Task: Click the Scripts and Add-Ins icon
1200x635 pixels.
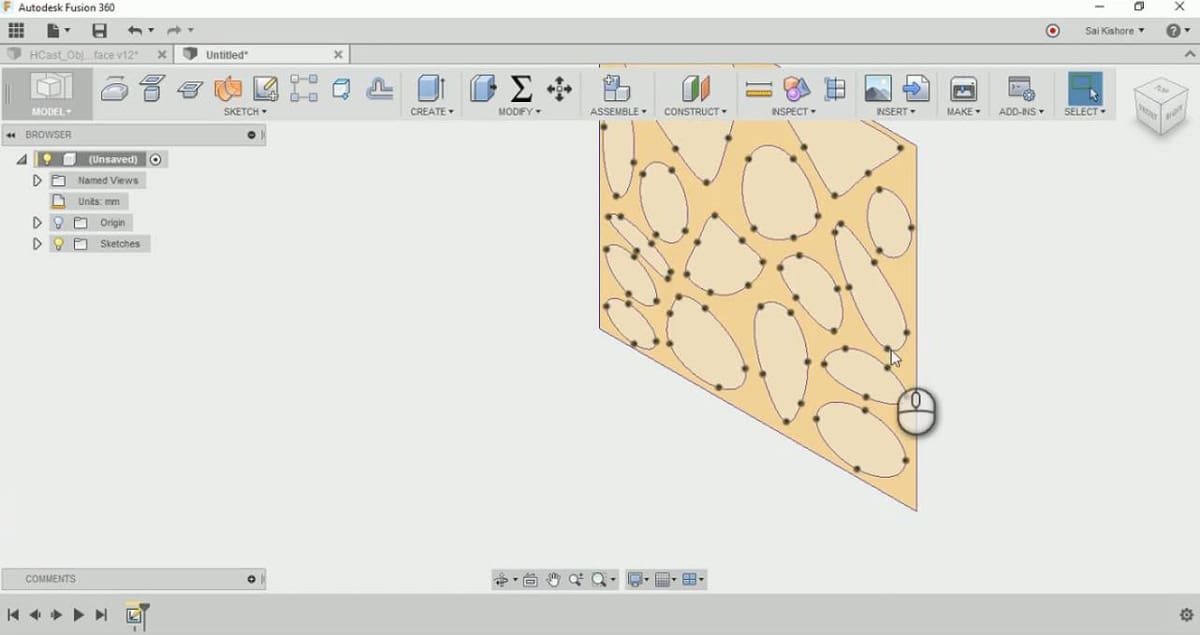Action: (1021, 89)
